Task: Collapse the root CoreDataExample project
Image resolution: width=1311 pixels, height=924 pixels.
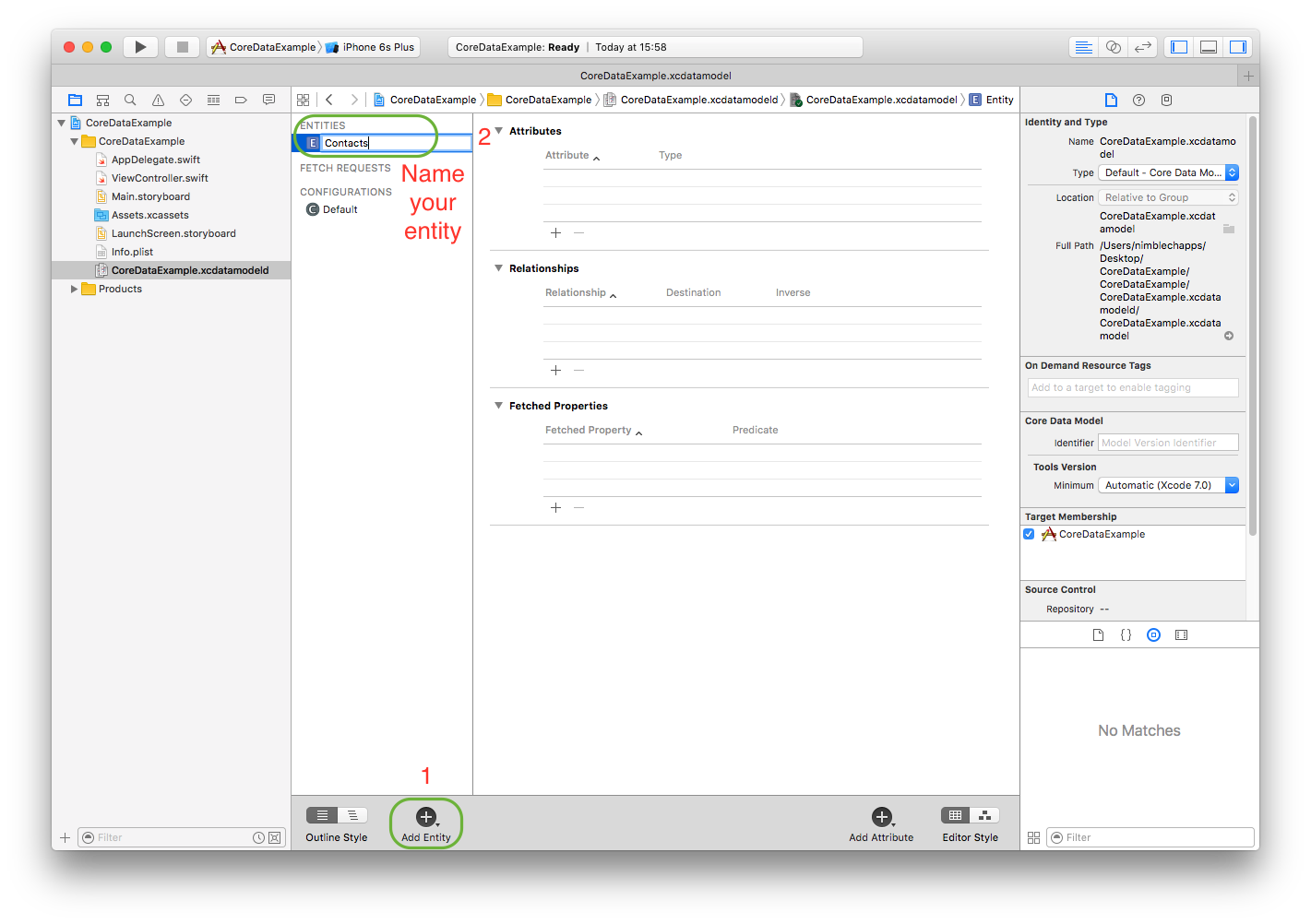Action: [x=62, y=123]
